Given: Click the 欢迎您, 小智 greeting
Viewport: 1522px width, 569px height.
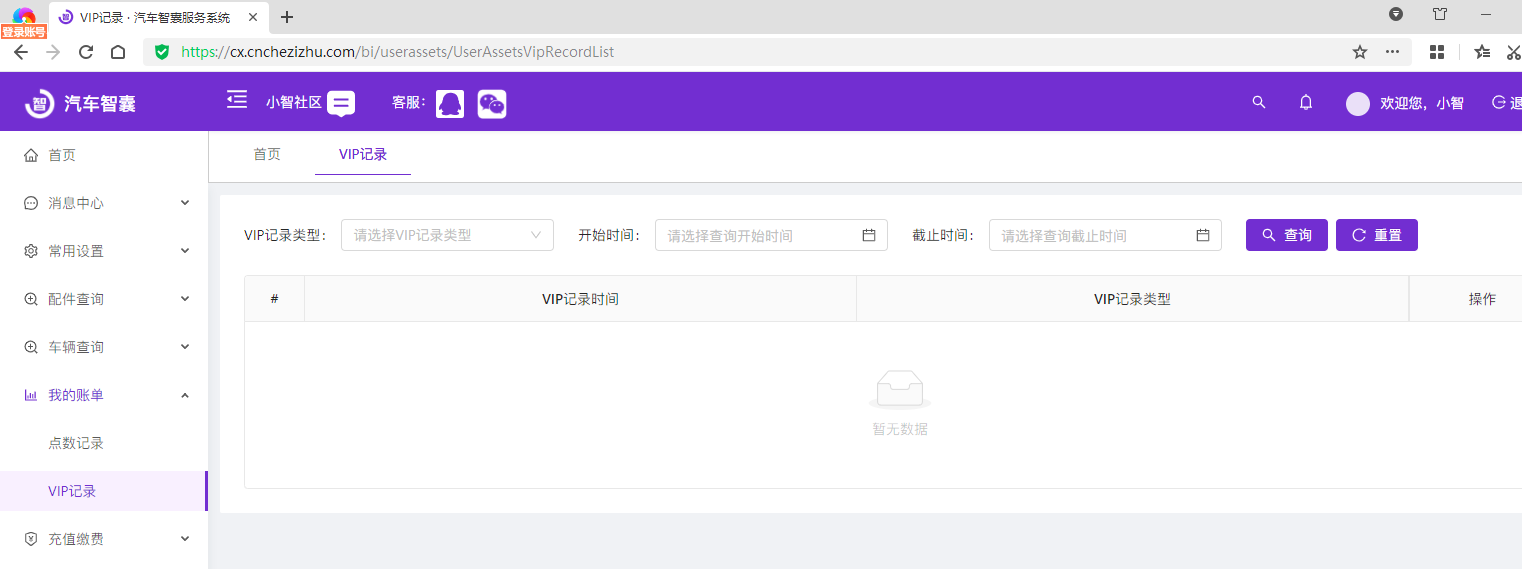Looking at the screenshot, I should [x=1422, y=103].
